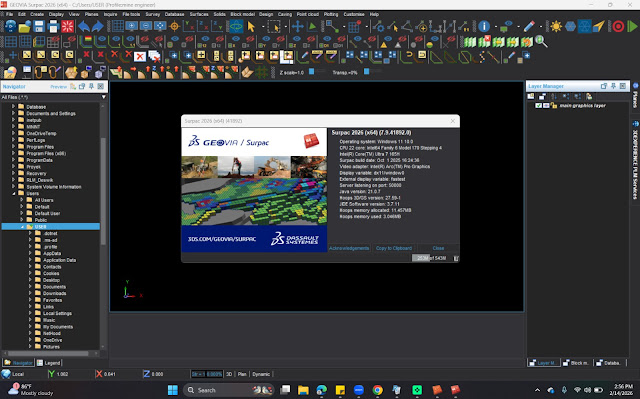
Task: Toggle Preview in Navigator header
Action: 58,87
